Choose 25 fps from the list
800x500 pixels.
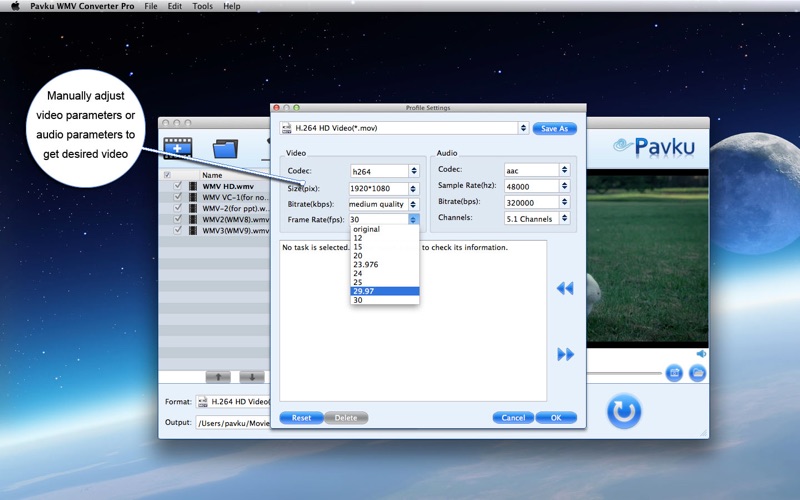385,282
